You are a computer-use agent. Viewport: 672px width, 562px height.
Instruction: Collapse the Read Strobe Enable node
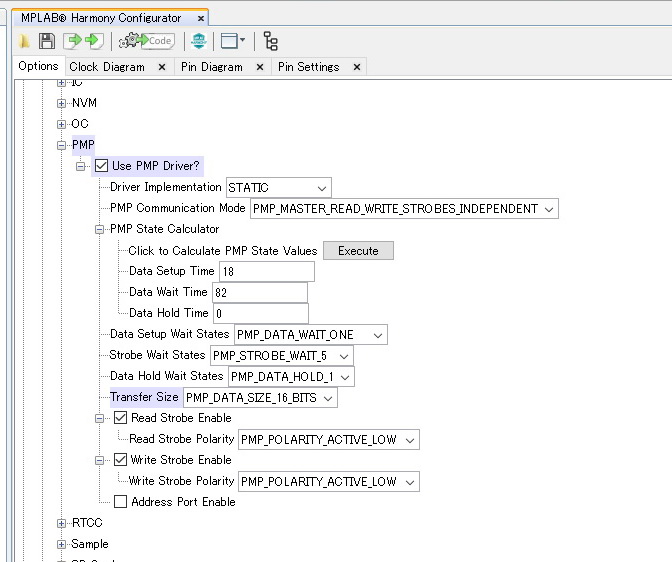pyautogui.click(x=99, y=418)
